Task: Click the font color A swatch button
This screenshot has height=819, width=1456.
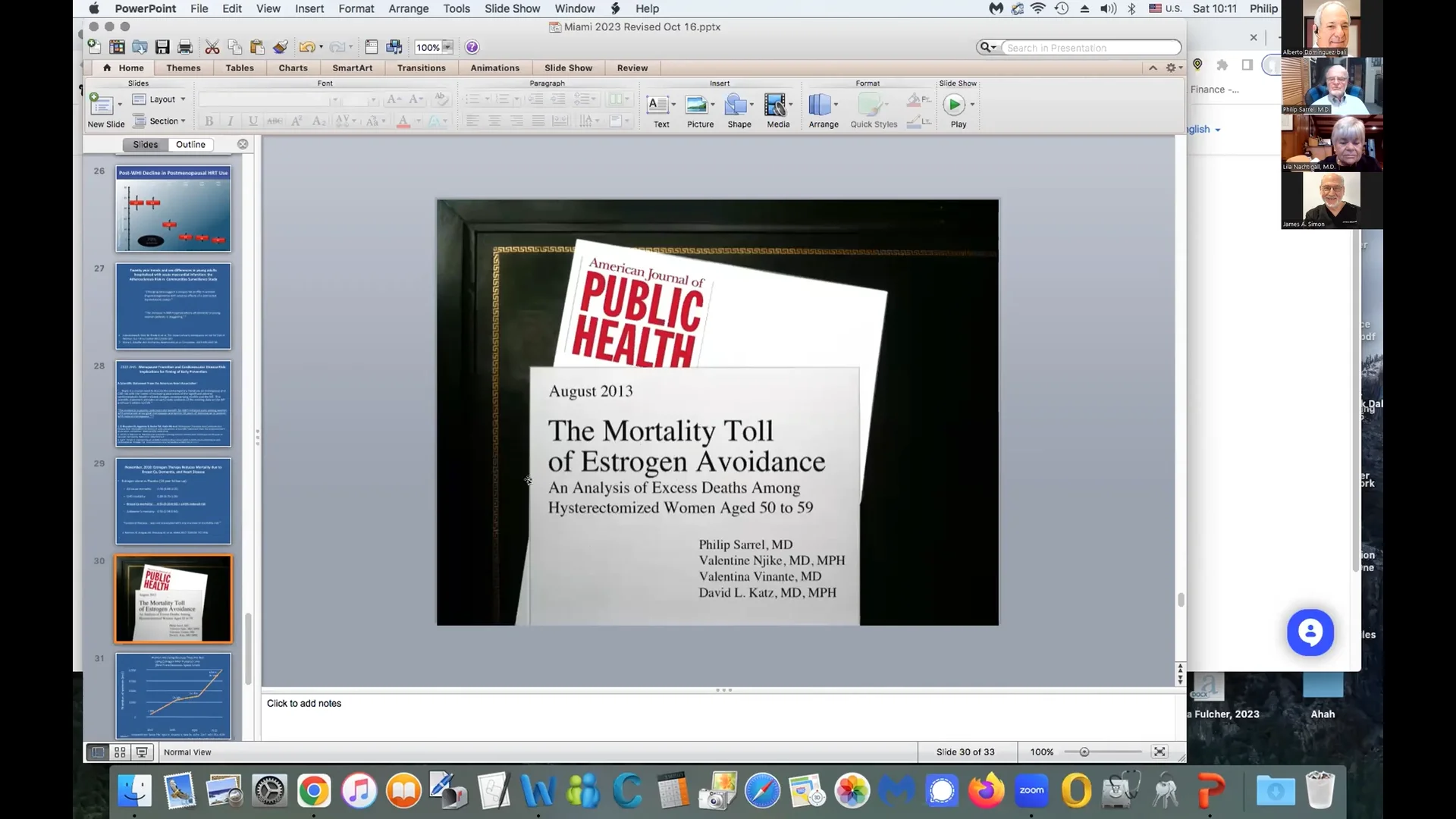Action: tap(403, 121)
